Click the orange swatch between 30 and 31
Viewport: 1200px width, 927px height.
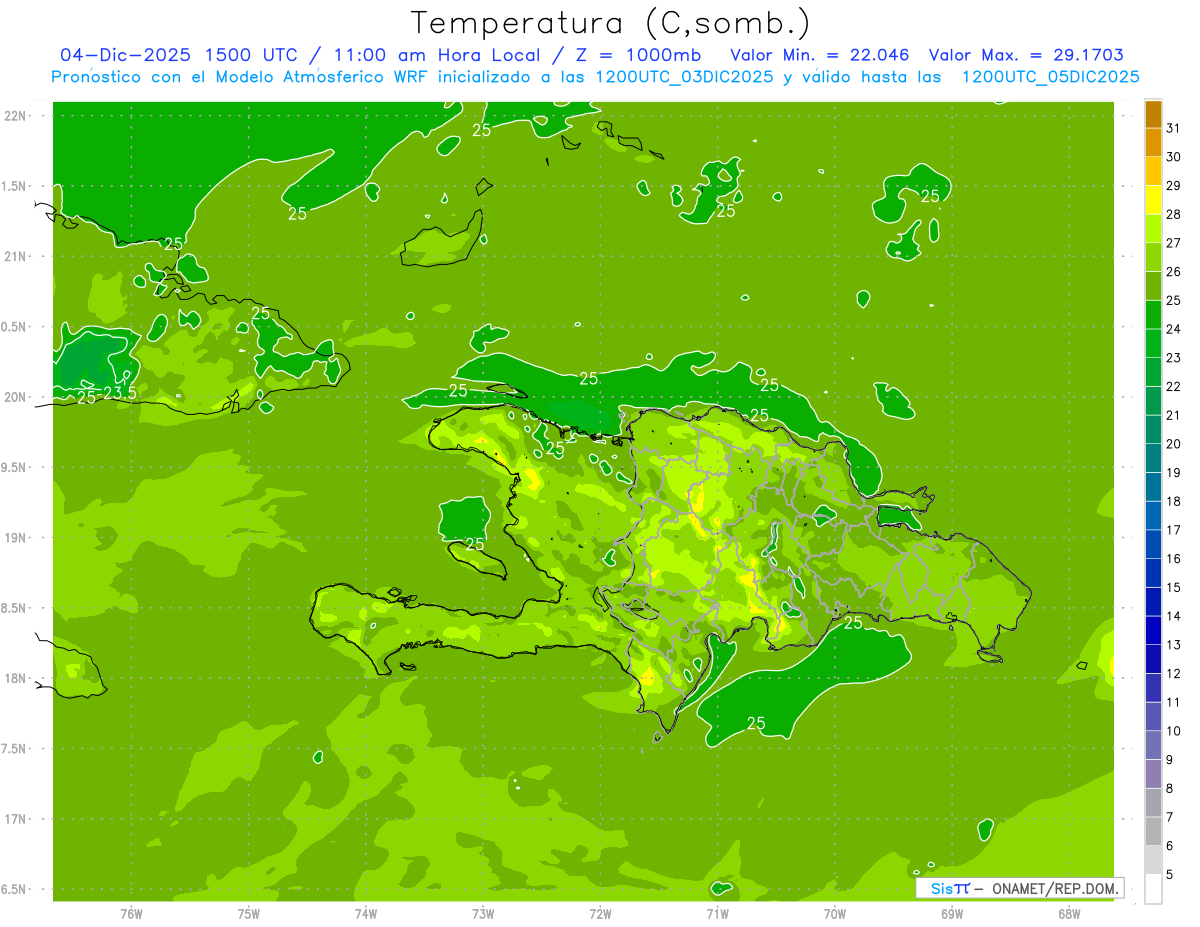[1153, 142]
